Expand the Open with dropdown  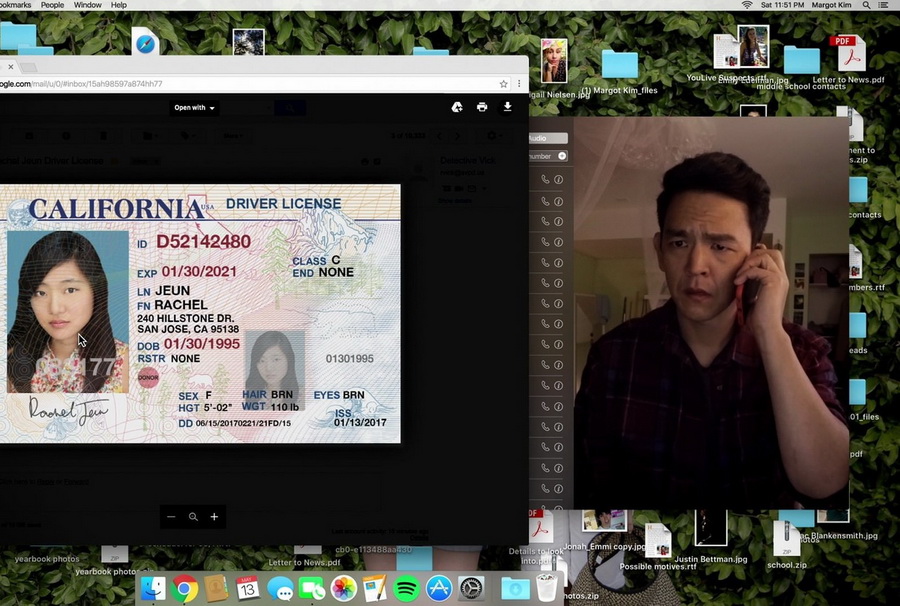click(194, 108)
